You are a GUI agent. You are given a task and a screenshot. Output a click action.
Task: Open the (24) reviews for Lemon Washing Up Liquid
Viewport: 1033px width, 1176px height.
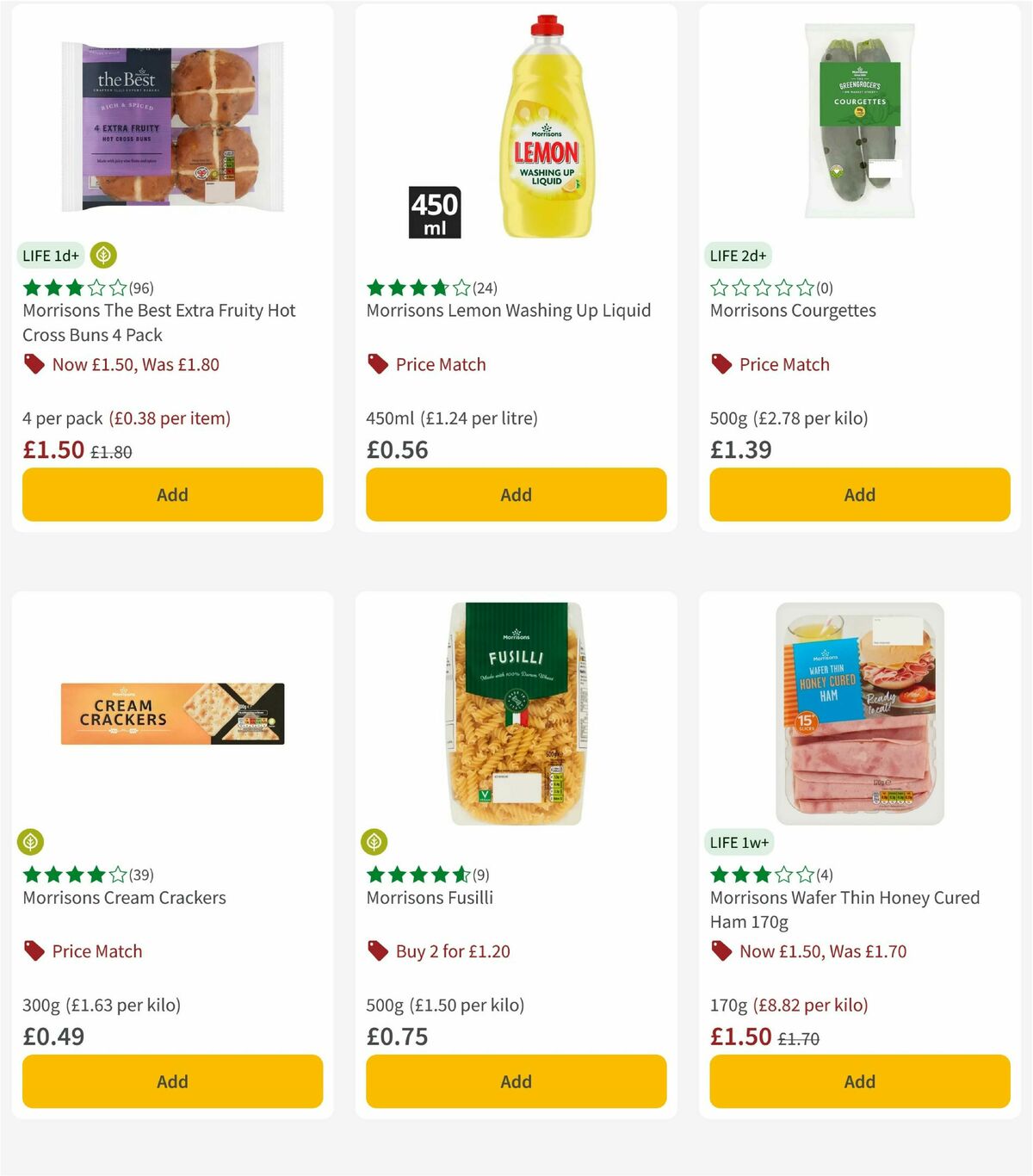(485, 288)
